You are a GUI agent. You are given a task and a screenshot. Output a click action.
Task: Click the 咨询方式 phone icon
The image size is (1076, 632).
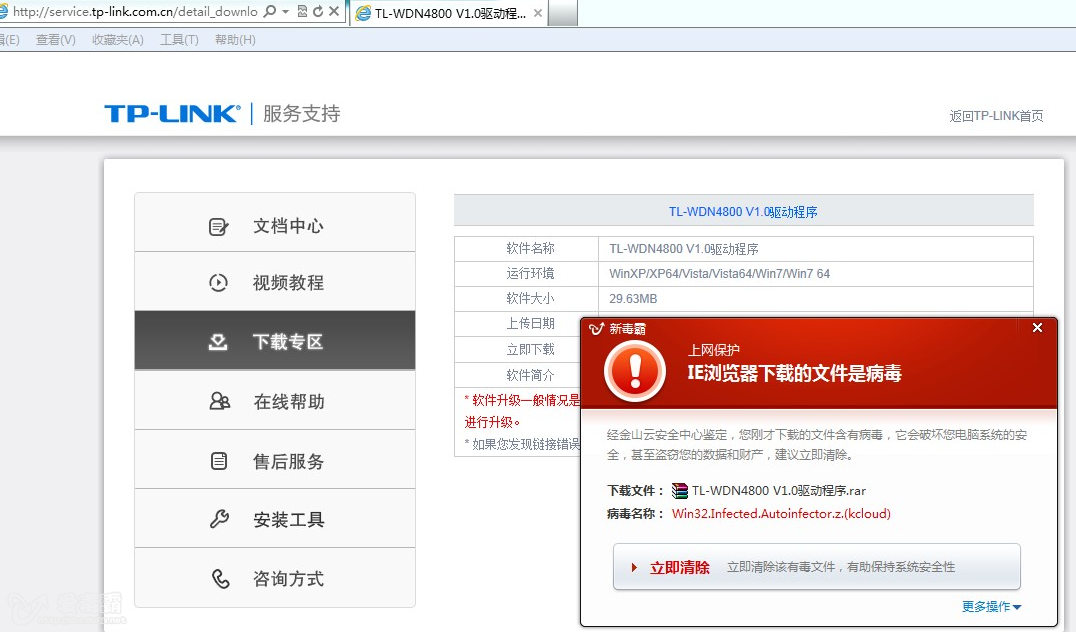click(220, 578)
